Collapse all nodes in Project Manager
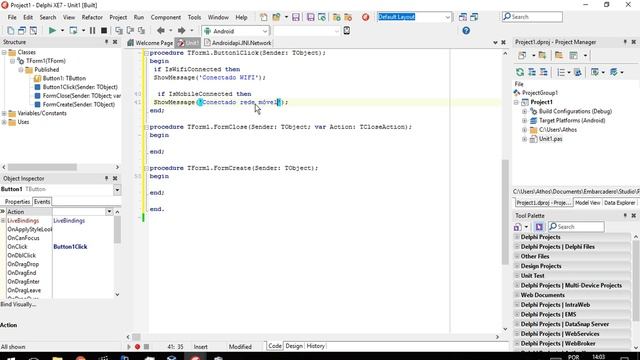Viewport: 640px width, 360px height. [x=544, y=72]
